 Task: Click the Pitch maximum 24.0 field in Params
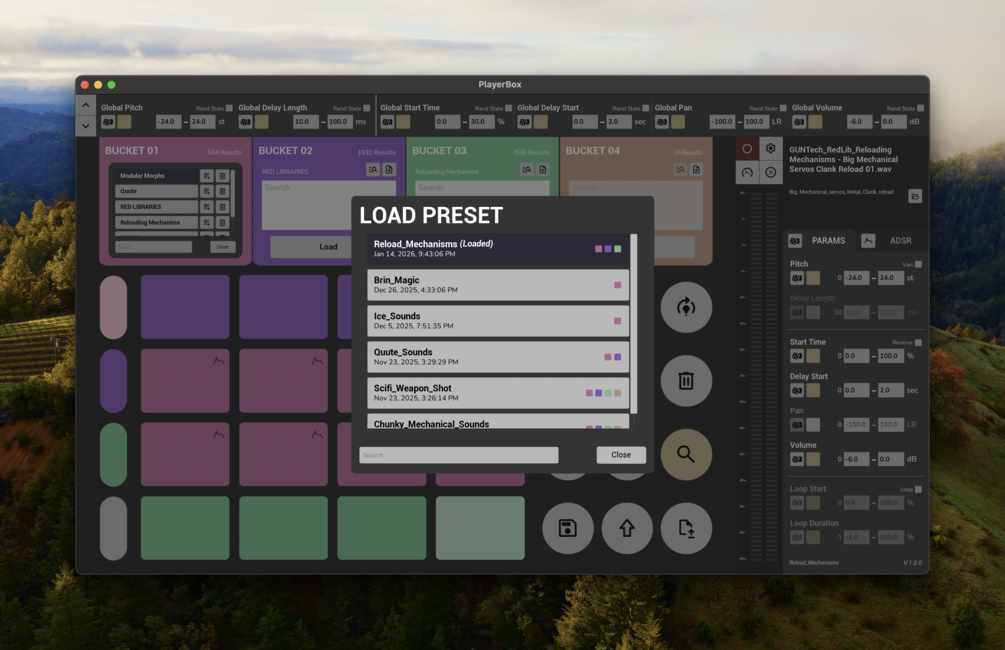point(890,278)
